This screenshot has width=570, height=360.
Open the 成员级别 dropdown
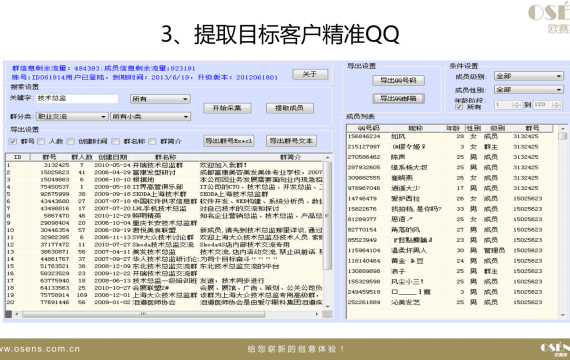[529, 76]
